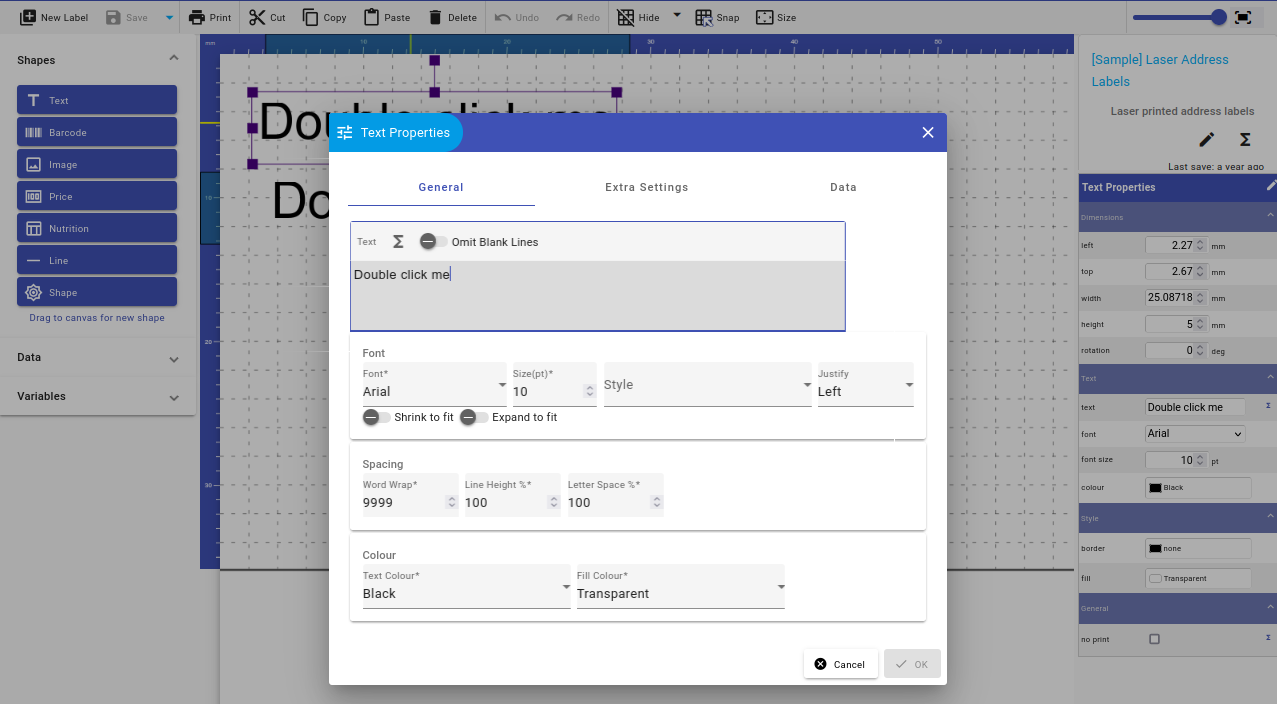Click the Snap grid icon

coord(704,17)
